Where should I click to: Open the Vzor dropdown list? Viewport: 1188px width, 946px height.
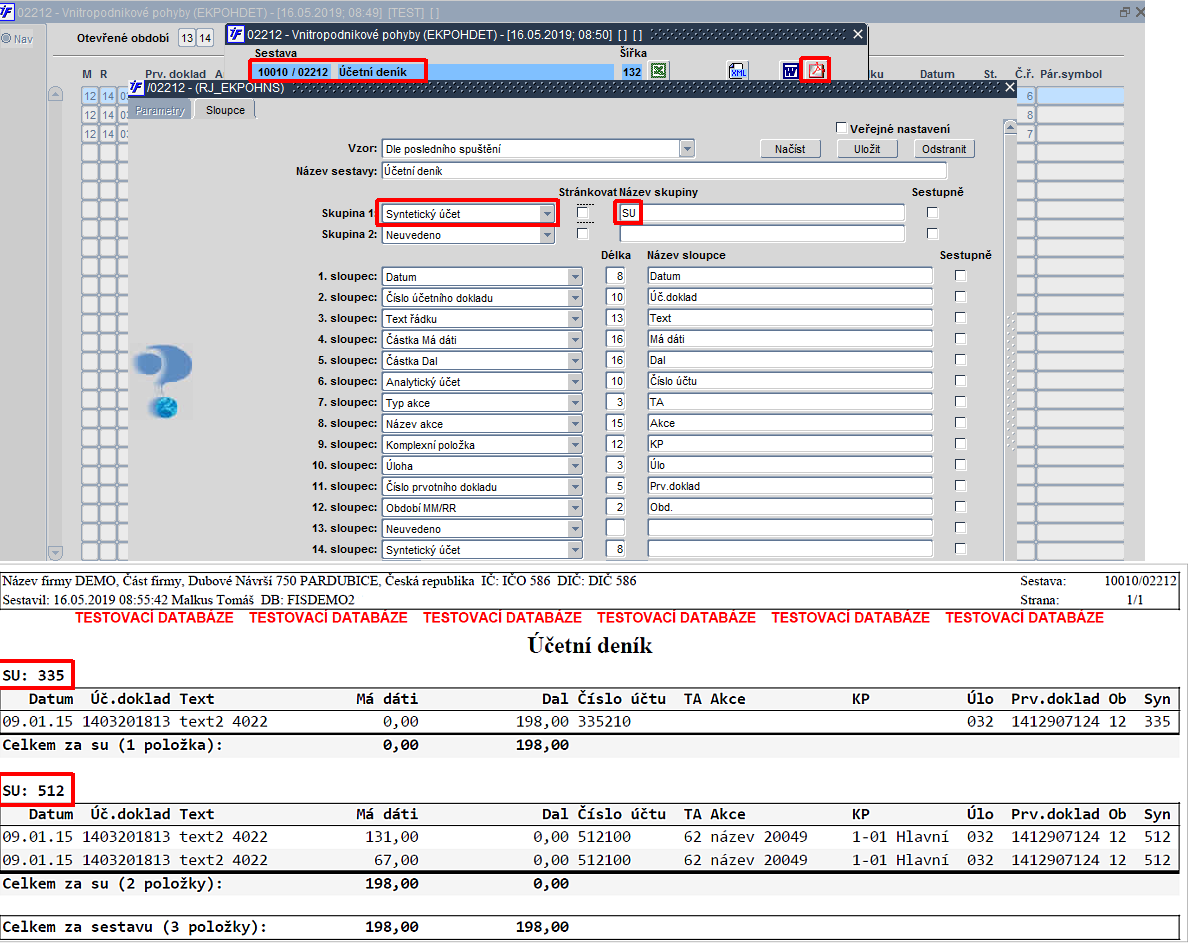tap(686, 148)
